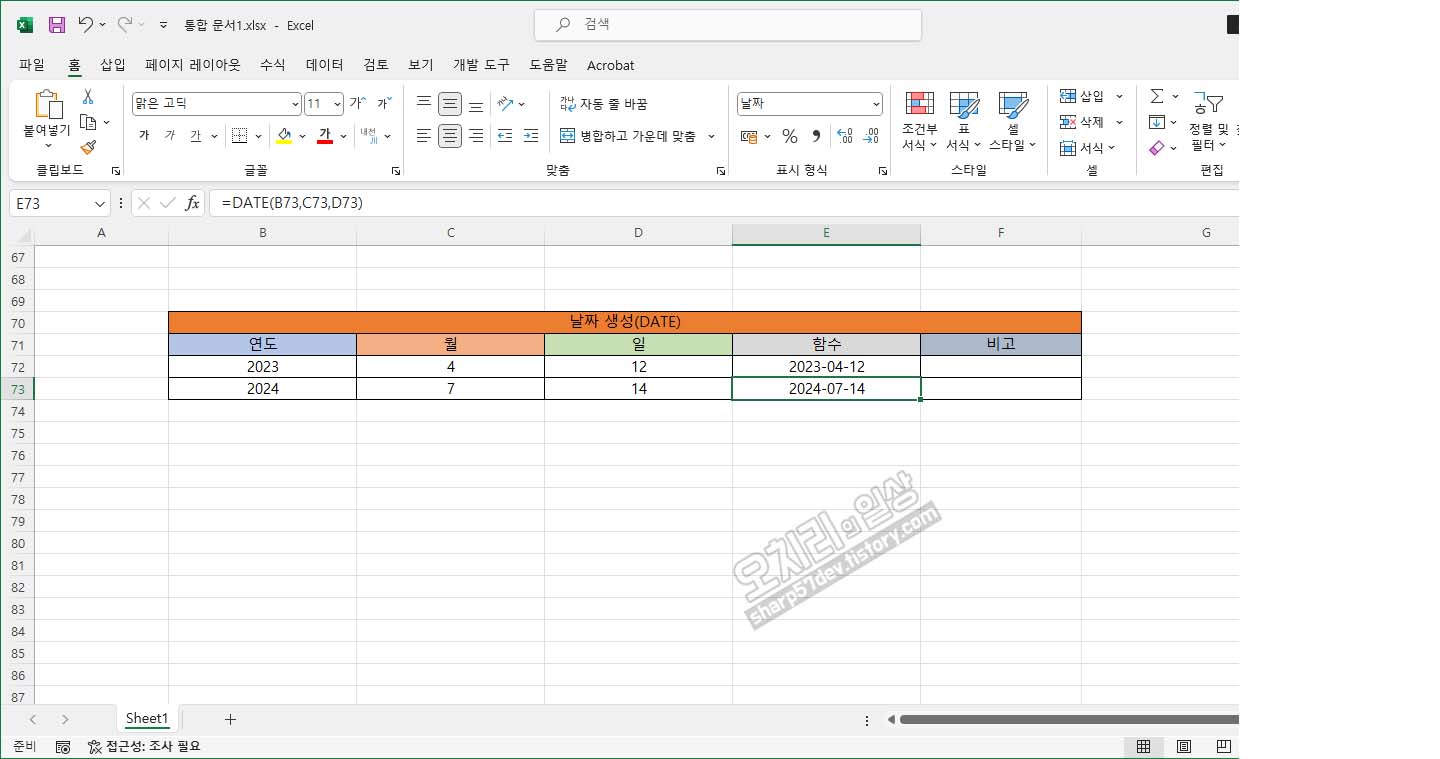Undo the last action

pyautogui.click(x=86, y=25)
